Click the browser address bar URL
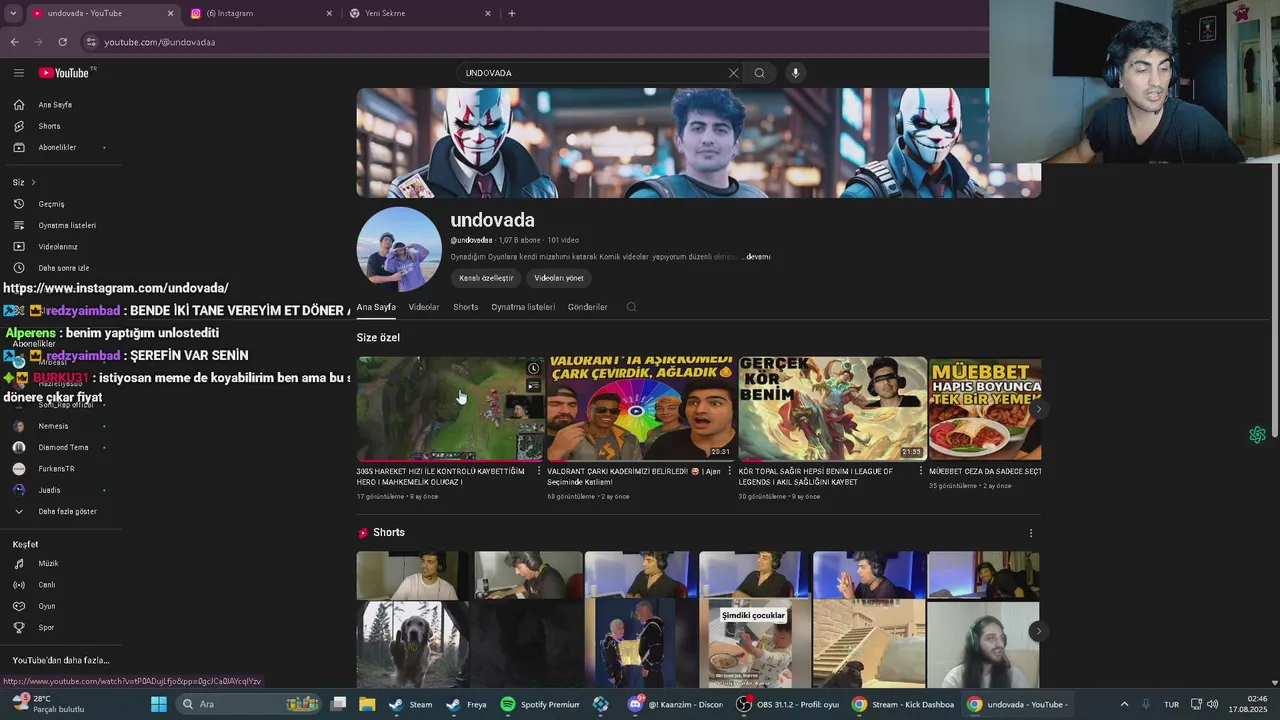1280x720 pixels. pyautogui.click(x=160, y=42)
